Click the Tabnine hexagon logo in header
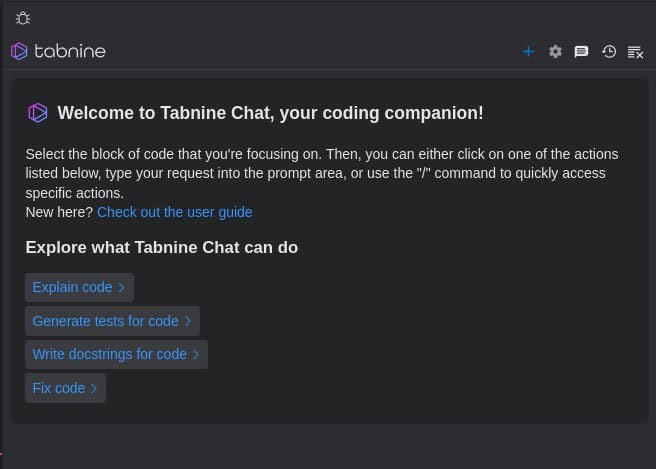Image resolution: width=656 pixels, height=469 pixels. pos(19,51)
